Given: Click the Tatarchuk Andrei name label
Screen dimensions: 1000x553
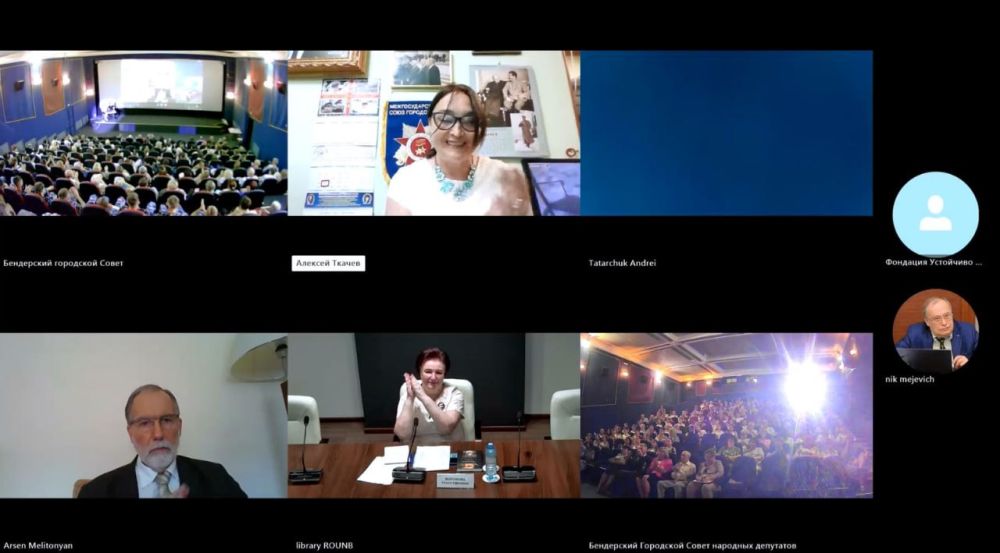Looking at the screenshot, I should (x=622, y=263).
